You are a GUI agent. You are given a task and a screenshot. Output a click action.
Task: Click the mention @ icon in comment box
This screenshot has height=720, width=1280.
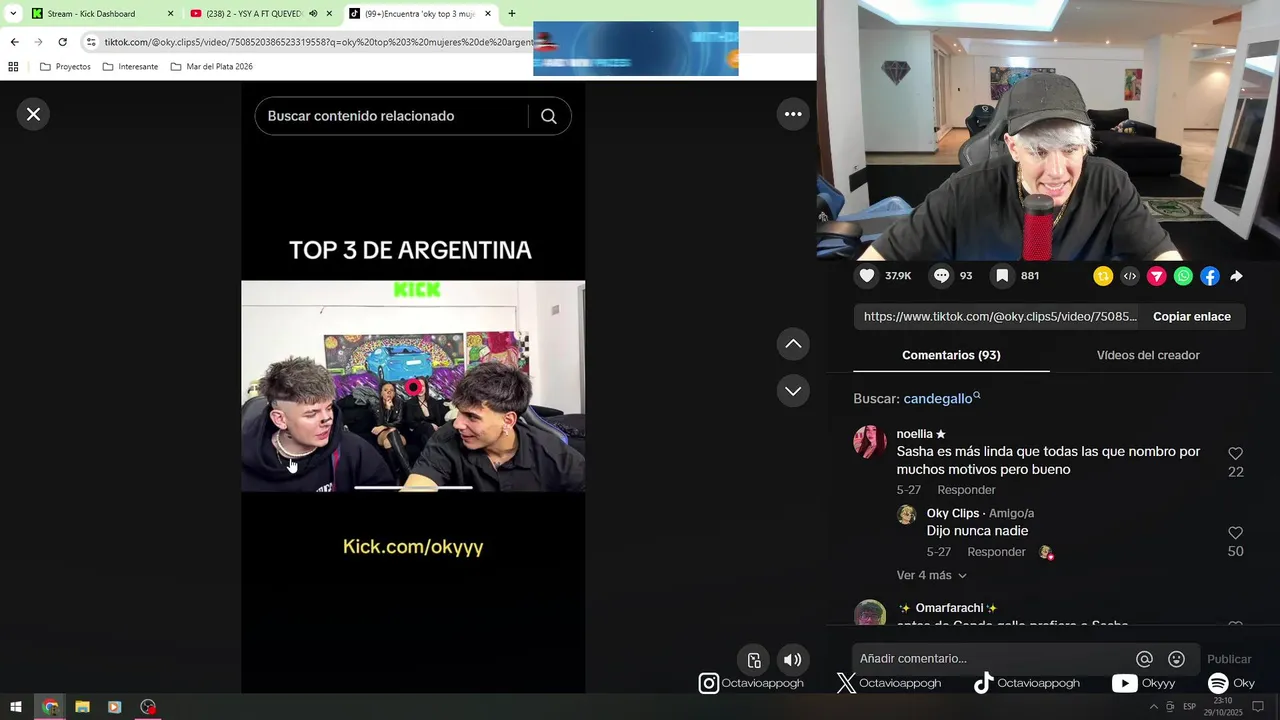(1145, 659)
